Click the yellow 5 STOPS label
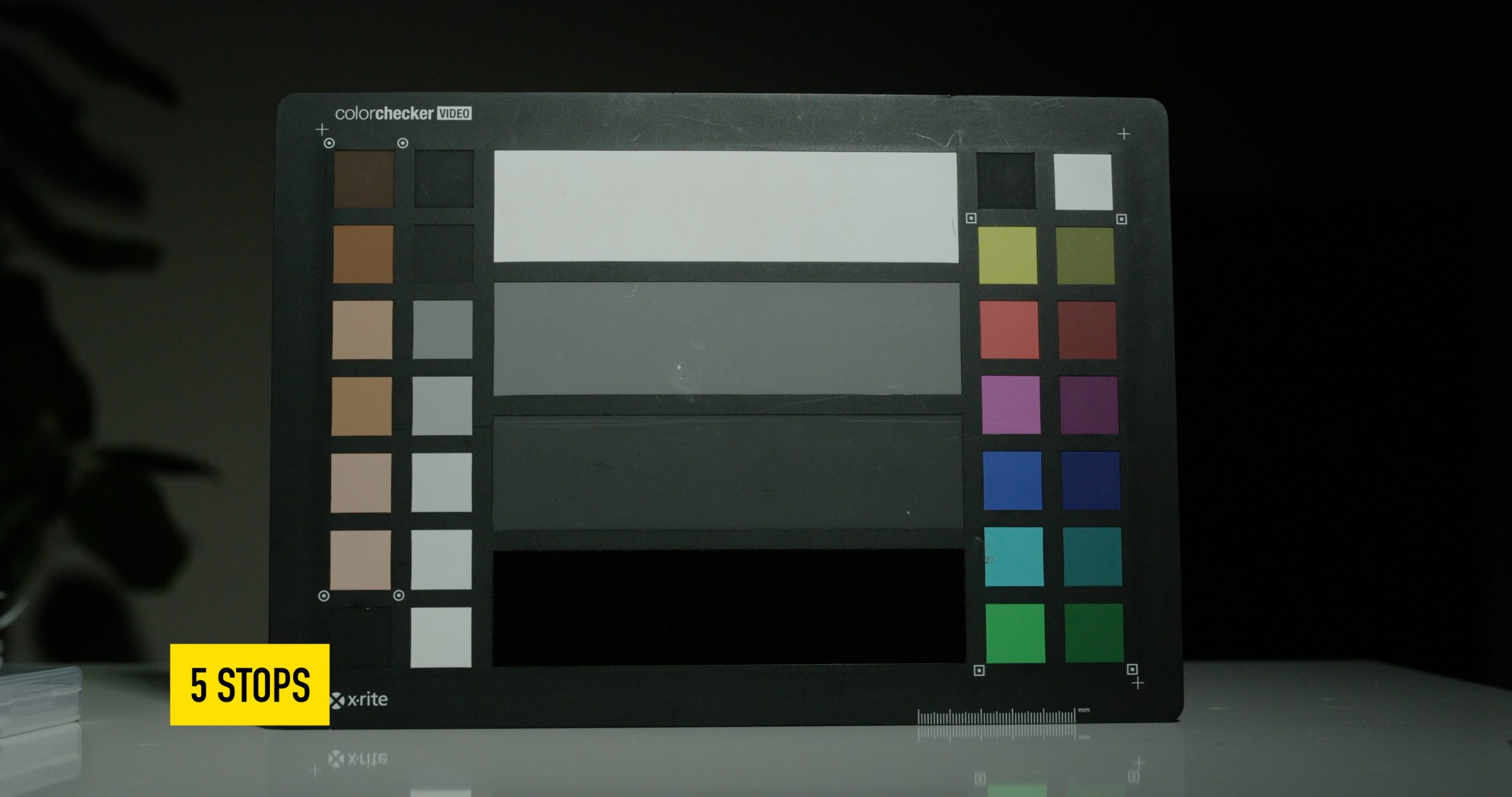Viewport: 1512px width, 797px height. click(249, 684)
